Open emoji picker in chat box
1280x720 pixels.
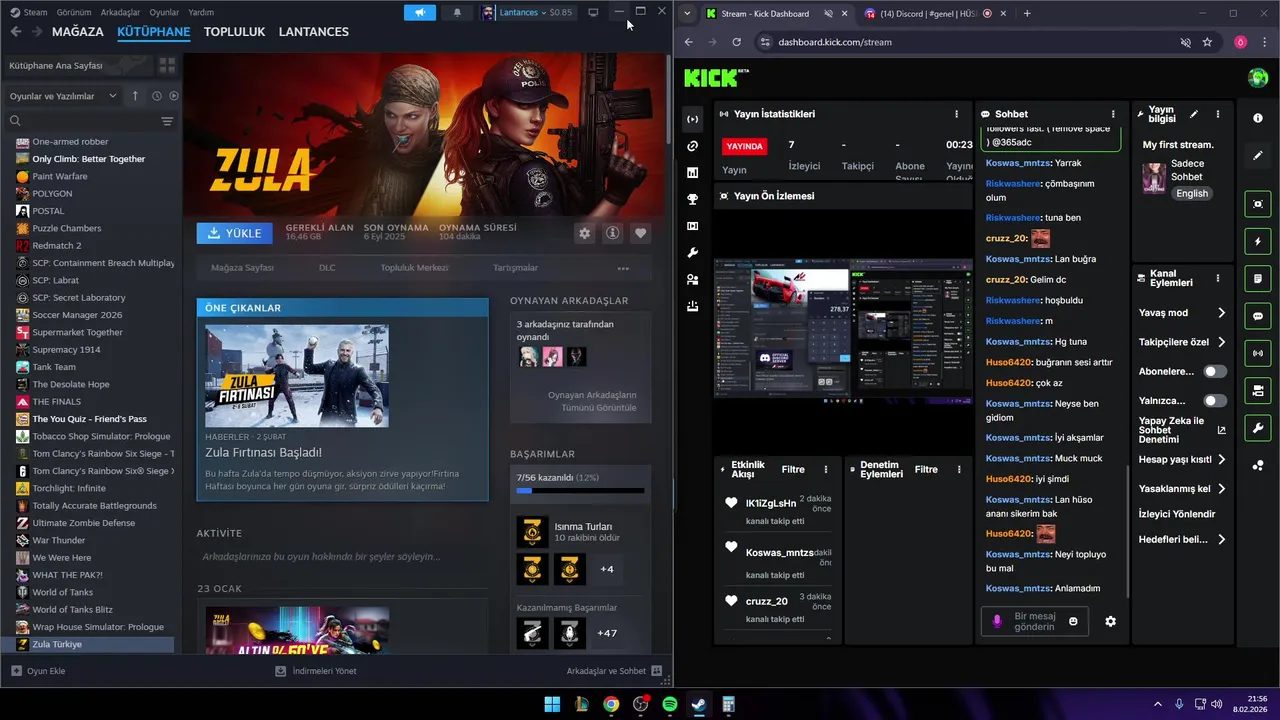tap(1073, 621)
